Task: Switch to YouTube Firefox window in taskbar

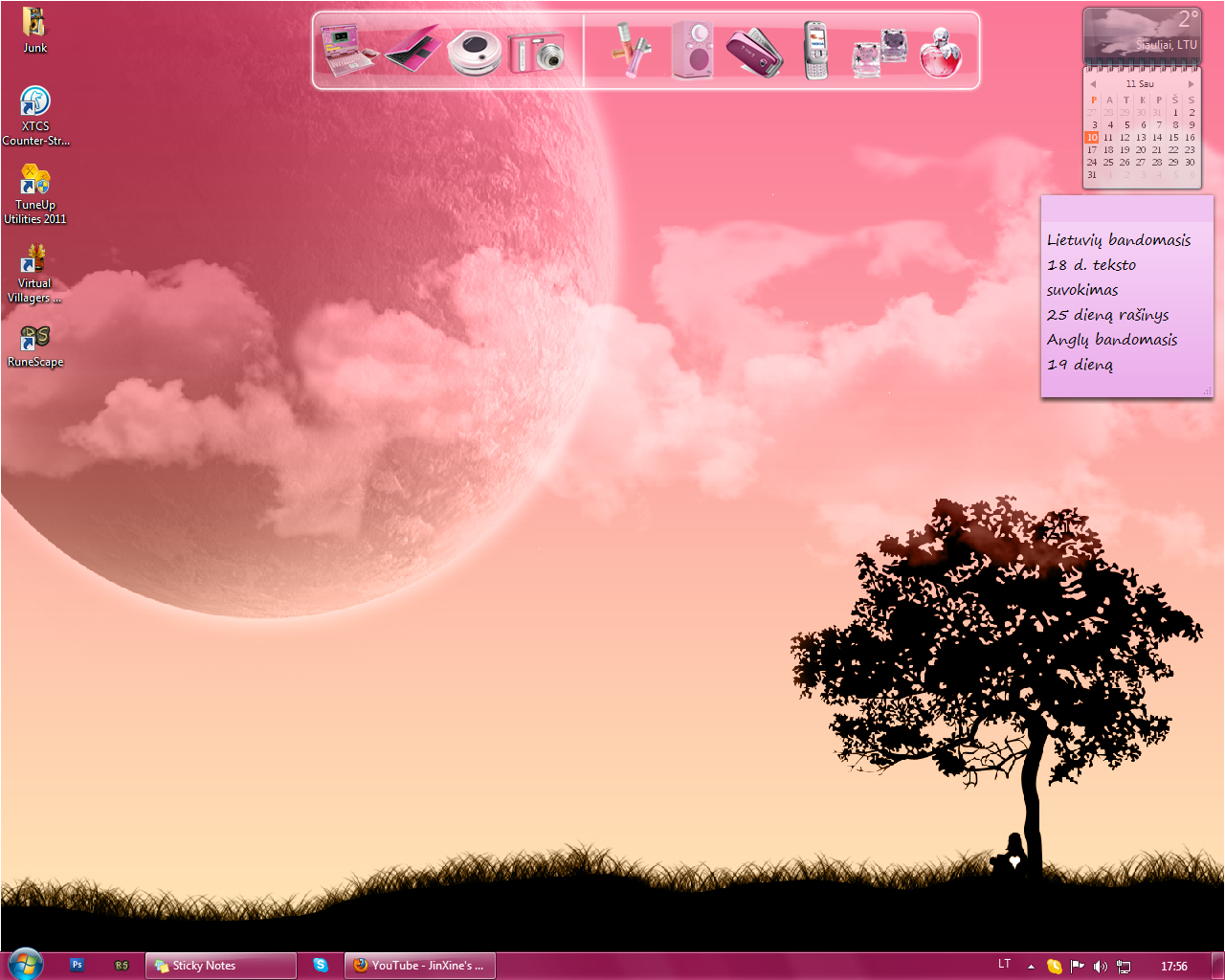Action: 420,966
